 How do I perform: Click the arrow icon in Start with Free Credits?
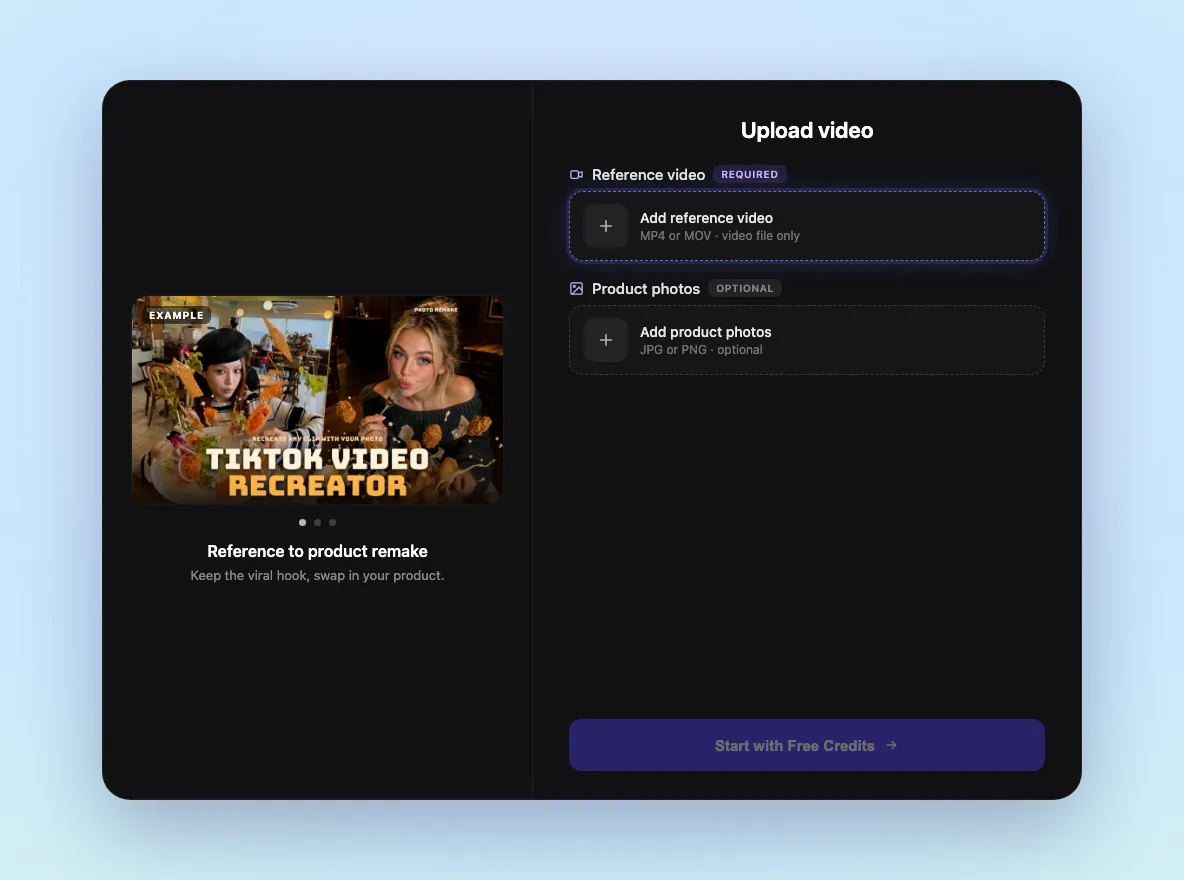pyautogui.click(x=892, y=745)
